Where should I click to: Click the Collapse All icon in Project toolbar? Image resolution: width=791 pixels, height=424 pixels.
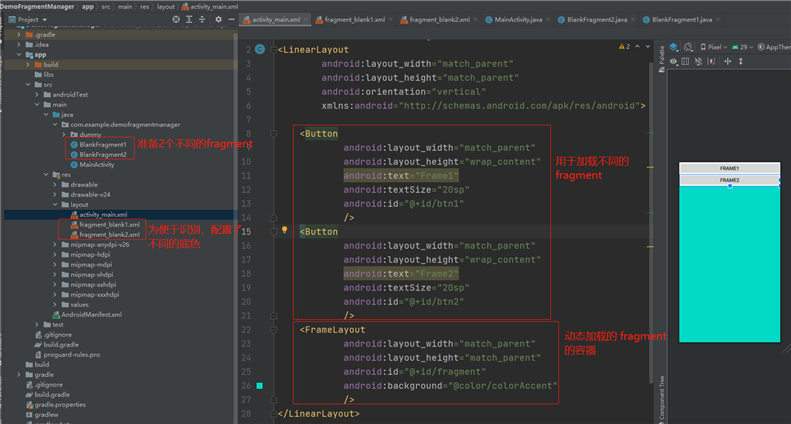pos(202,19)
